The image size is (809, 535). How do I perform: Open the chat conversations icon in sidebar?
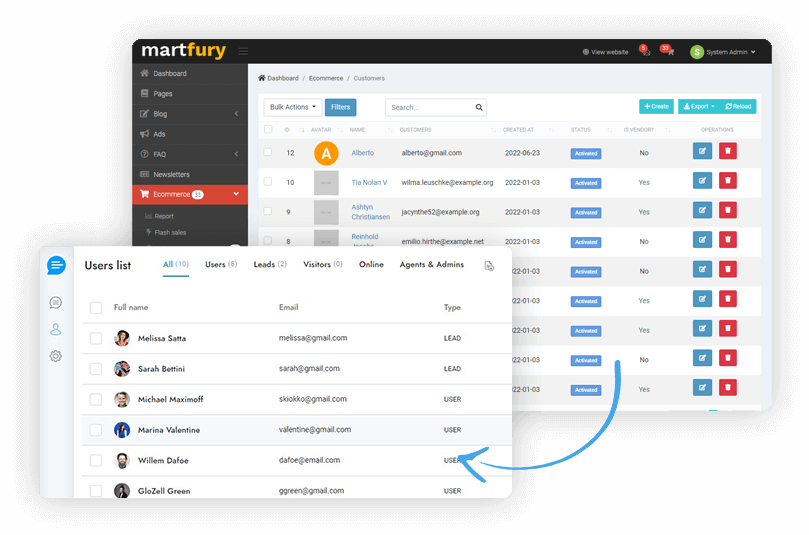point(56,303)
